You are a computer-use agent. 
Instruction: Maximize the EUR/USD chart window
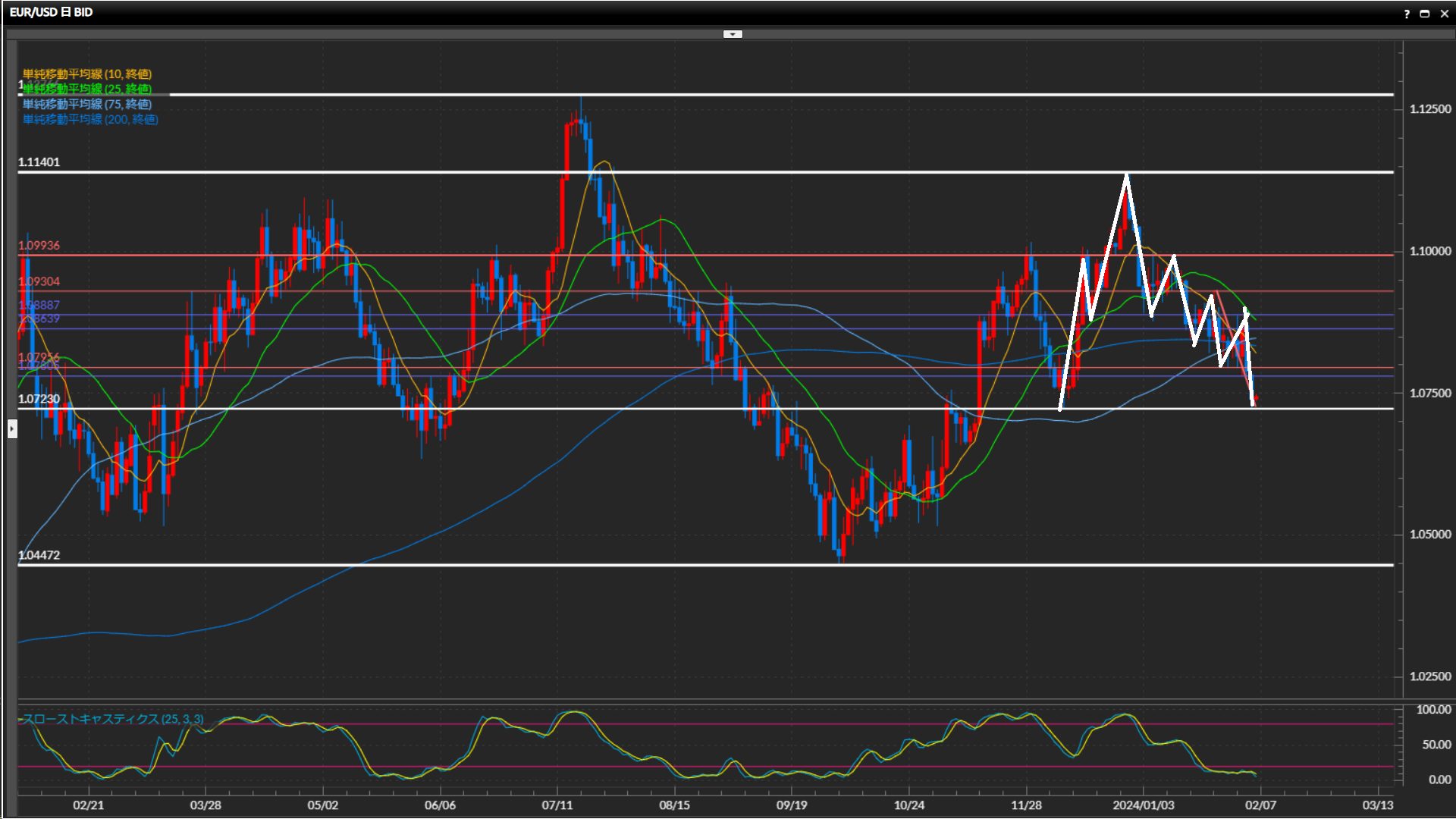(1425, 14)
